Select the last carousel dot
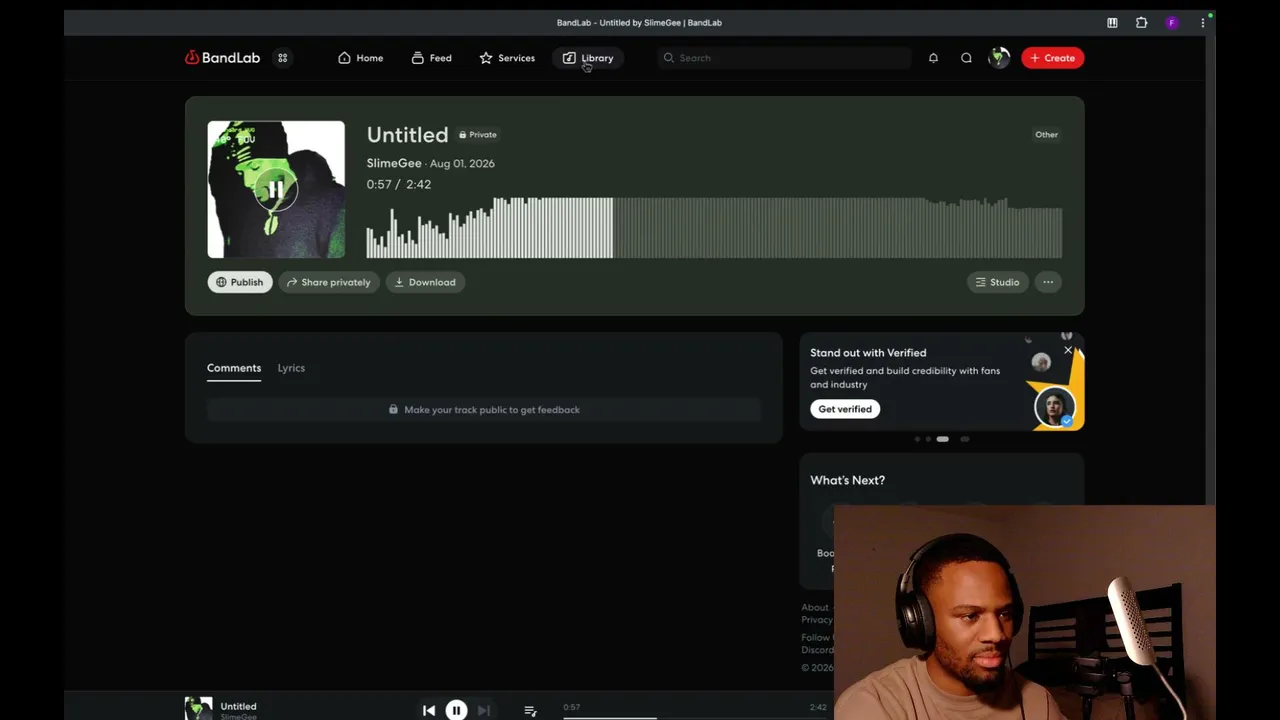Viewport: 1280px width, 720px height. (965, 439)
